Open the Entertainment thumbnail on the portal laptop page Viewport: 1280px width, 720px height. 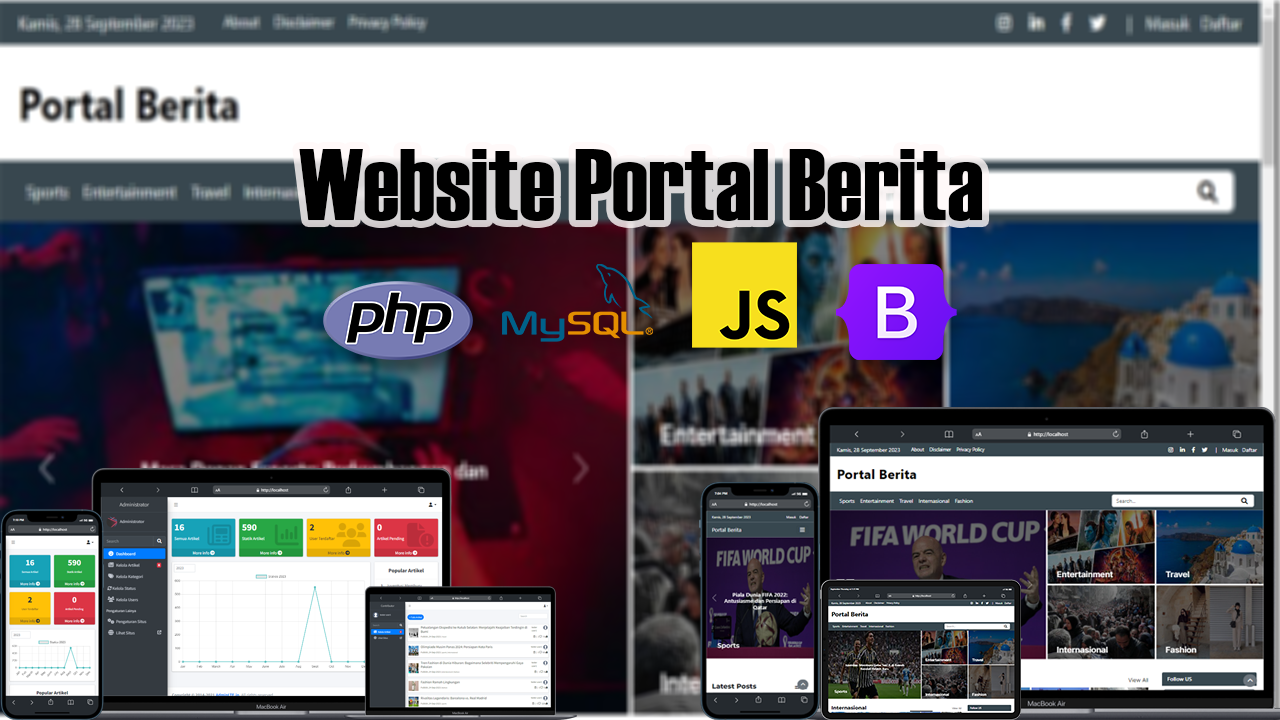pos(1101,546)
